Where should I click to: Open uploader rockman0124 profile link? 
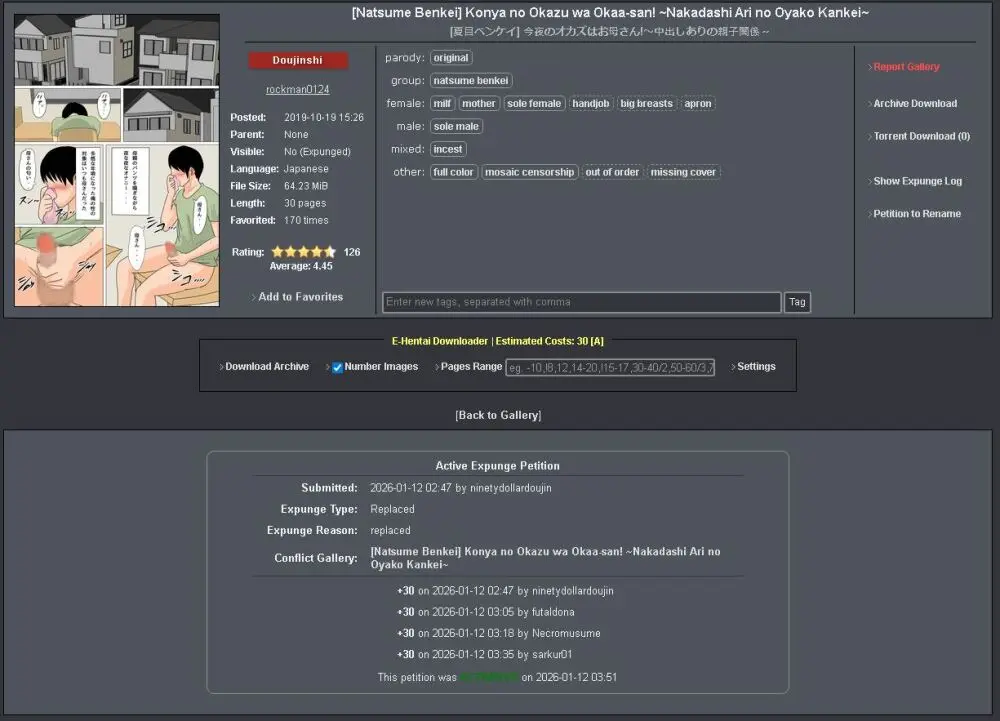pyautogui.click(x=297, y=90)
